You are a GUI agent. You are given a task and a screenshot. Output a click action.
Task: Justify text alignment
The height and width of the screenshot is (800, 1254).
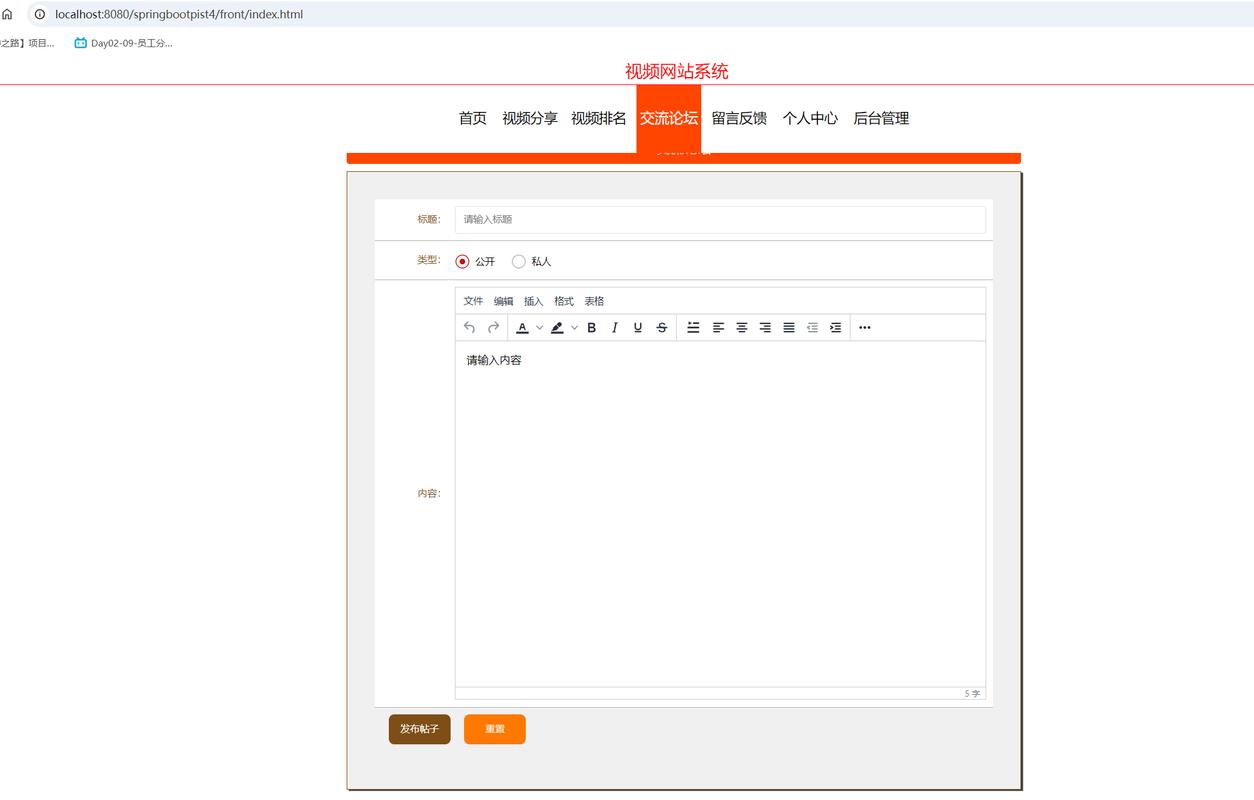click(789, 328)
